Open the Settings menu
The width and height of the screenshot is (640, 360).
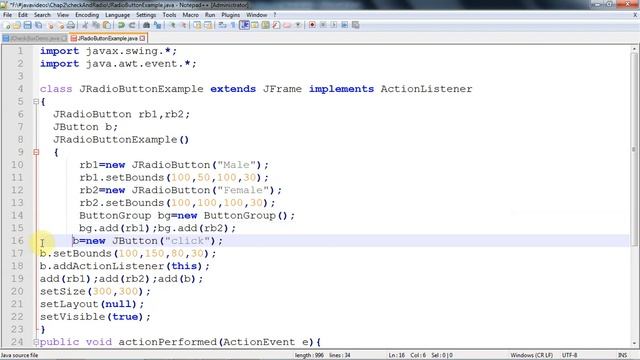(146, 15)
